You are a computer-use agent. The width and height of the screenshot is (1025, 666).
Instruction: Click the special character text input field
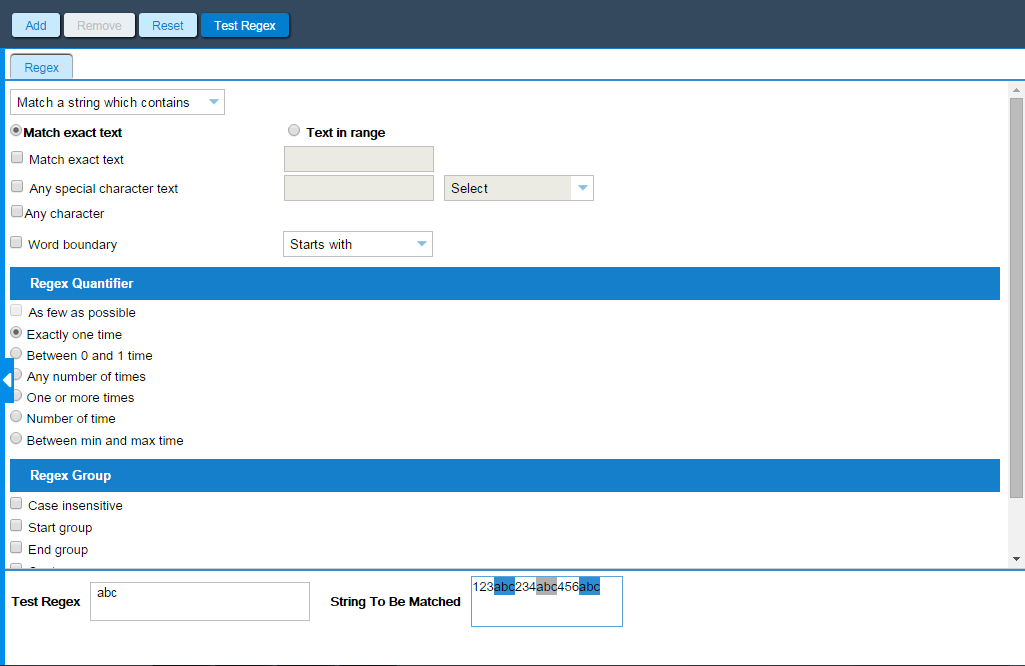[359, 188]
